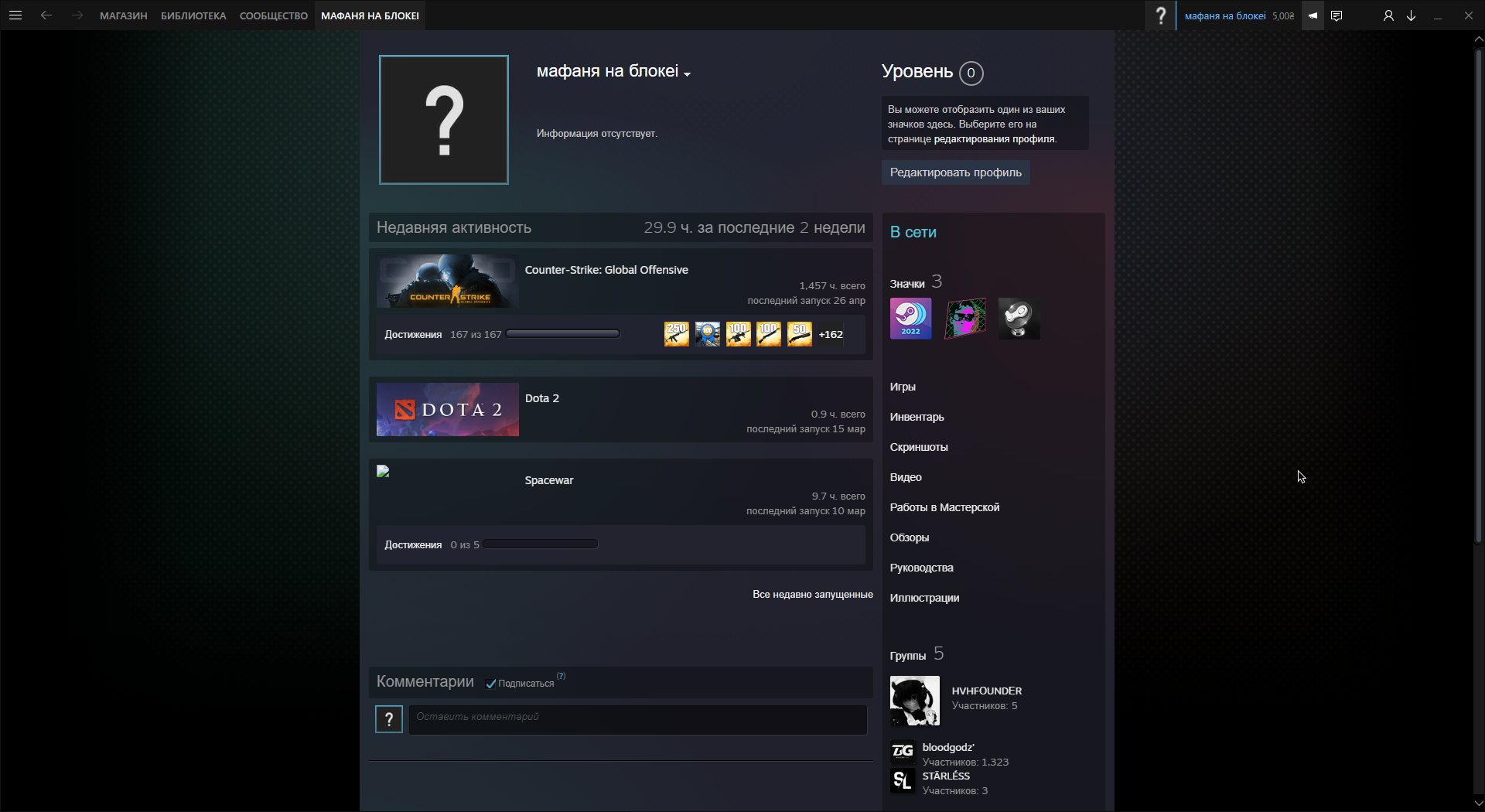Open the Игры section link
Screen dimensions: 1485x812
pyautogui.click(x=903, y=387)
